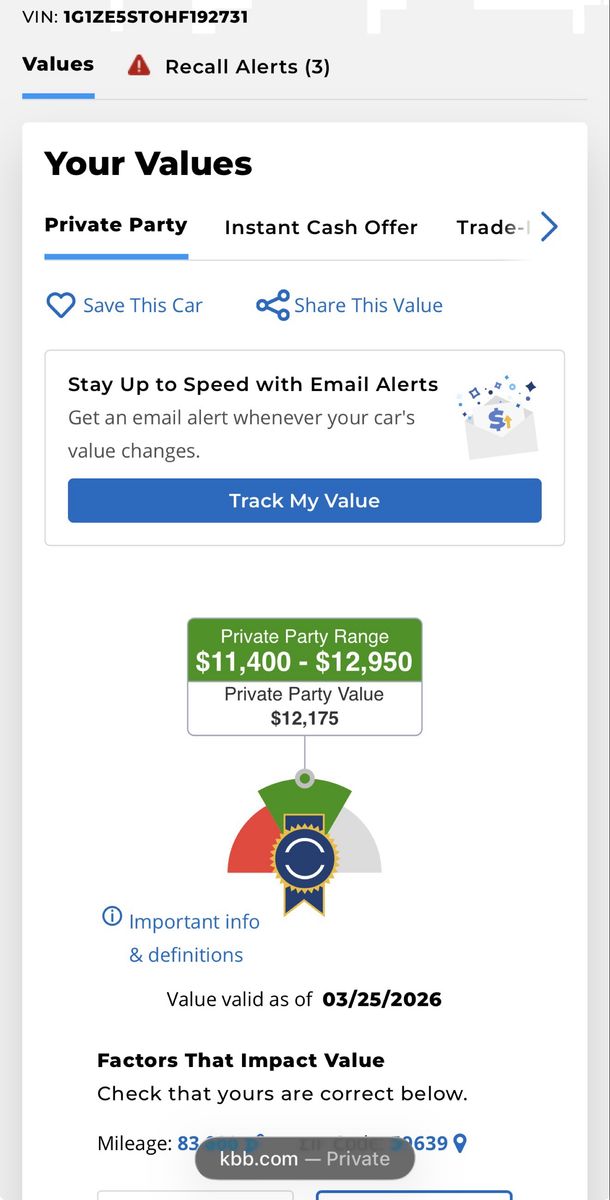Select the Instant Cash Offer tab
The height and width of the screenshot is (1200, 610).
click(321, 227)
